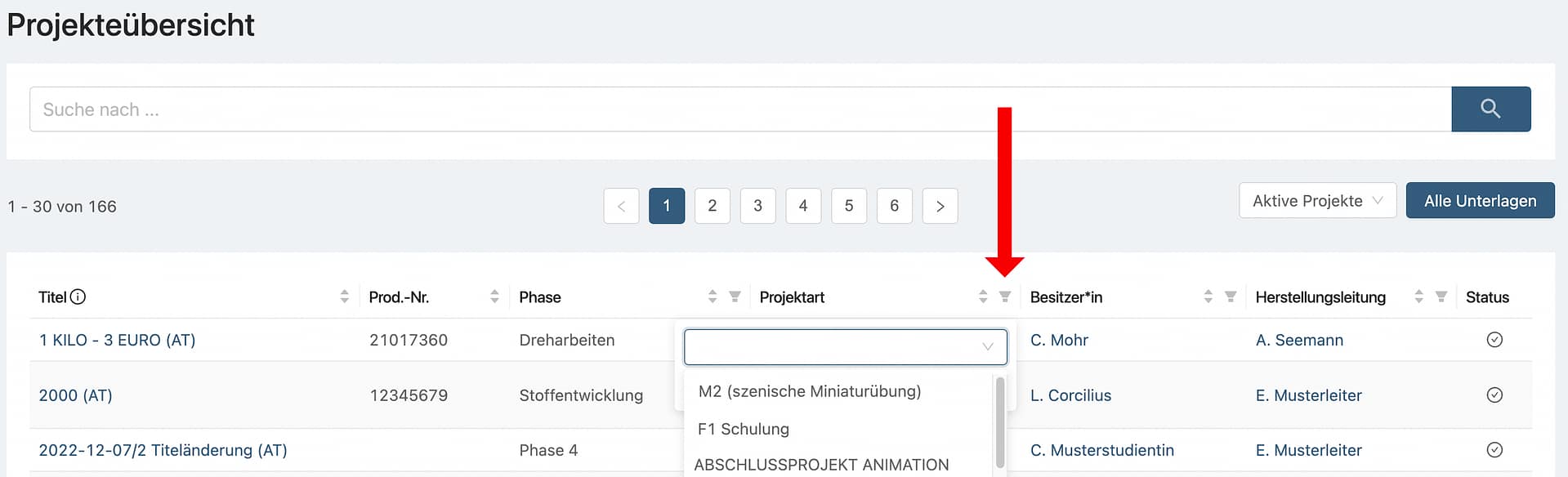Open the Projektart column filter icon
Viewport: 1568px width, 477px height.
[x=1005, y=296]
